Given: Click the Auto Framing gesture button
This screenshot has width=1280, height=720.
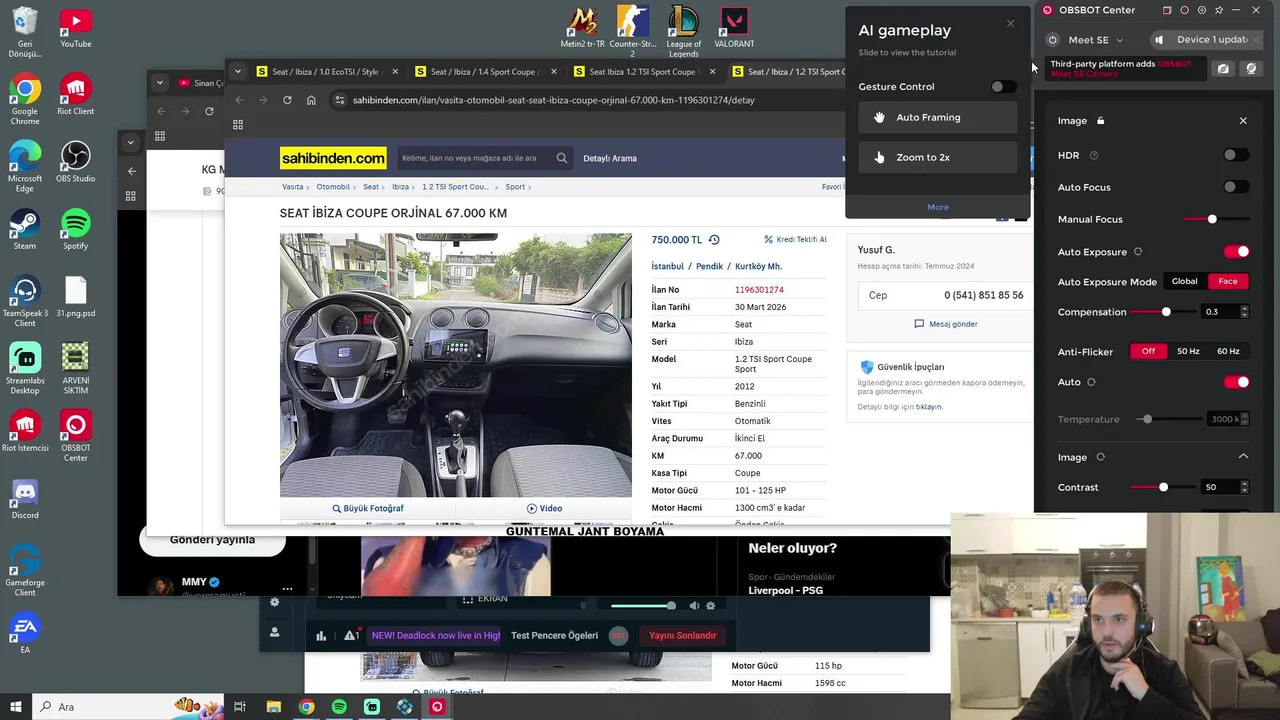Looking at the screenshot, I should [938, 118].
